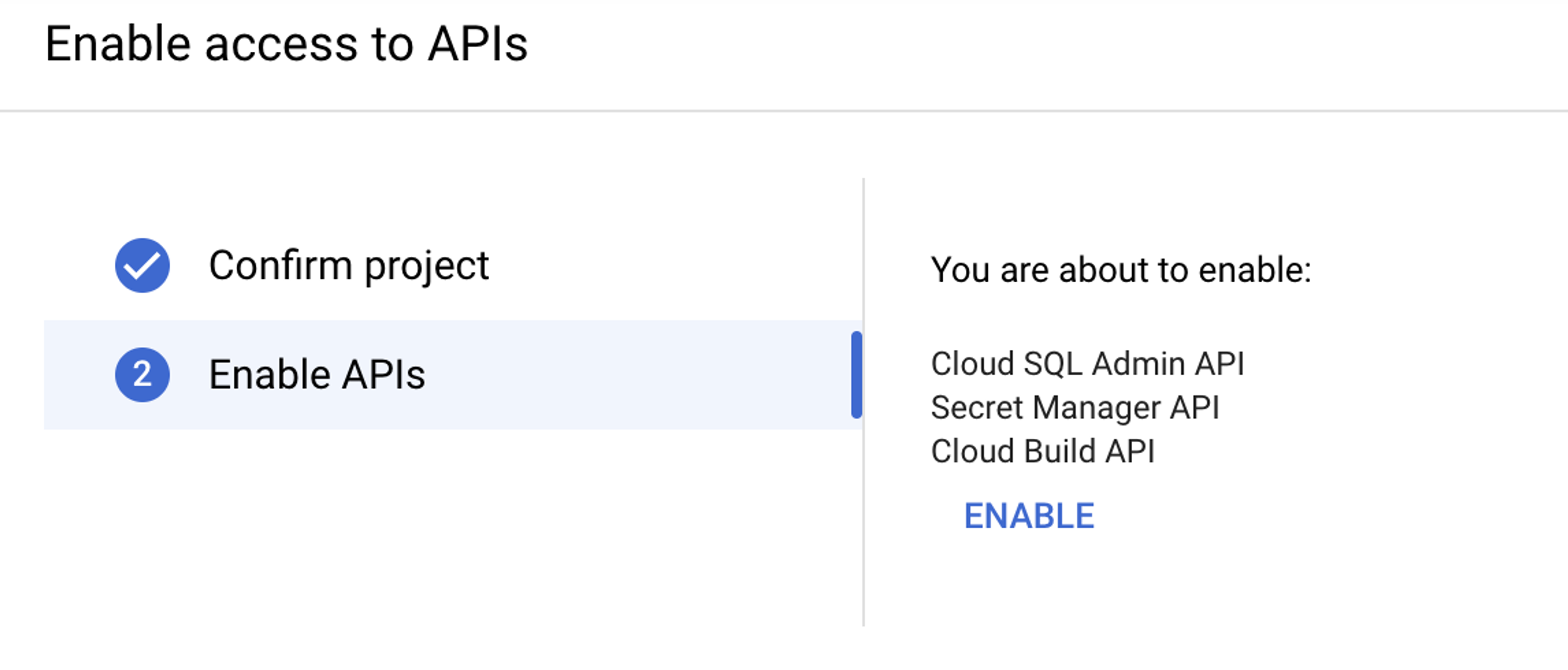Click 'Build' in Cloud Build API
The image size is (1568, 670).
coord(1058,451)
